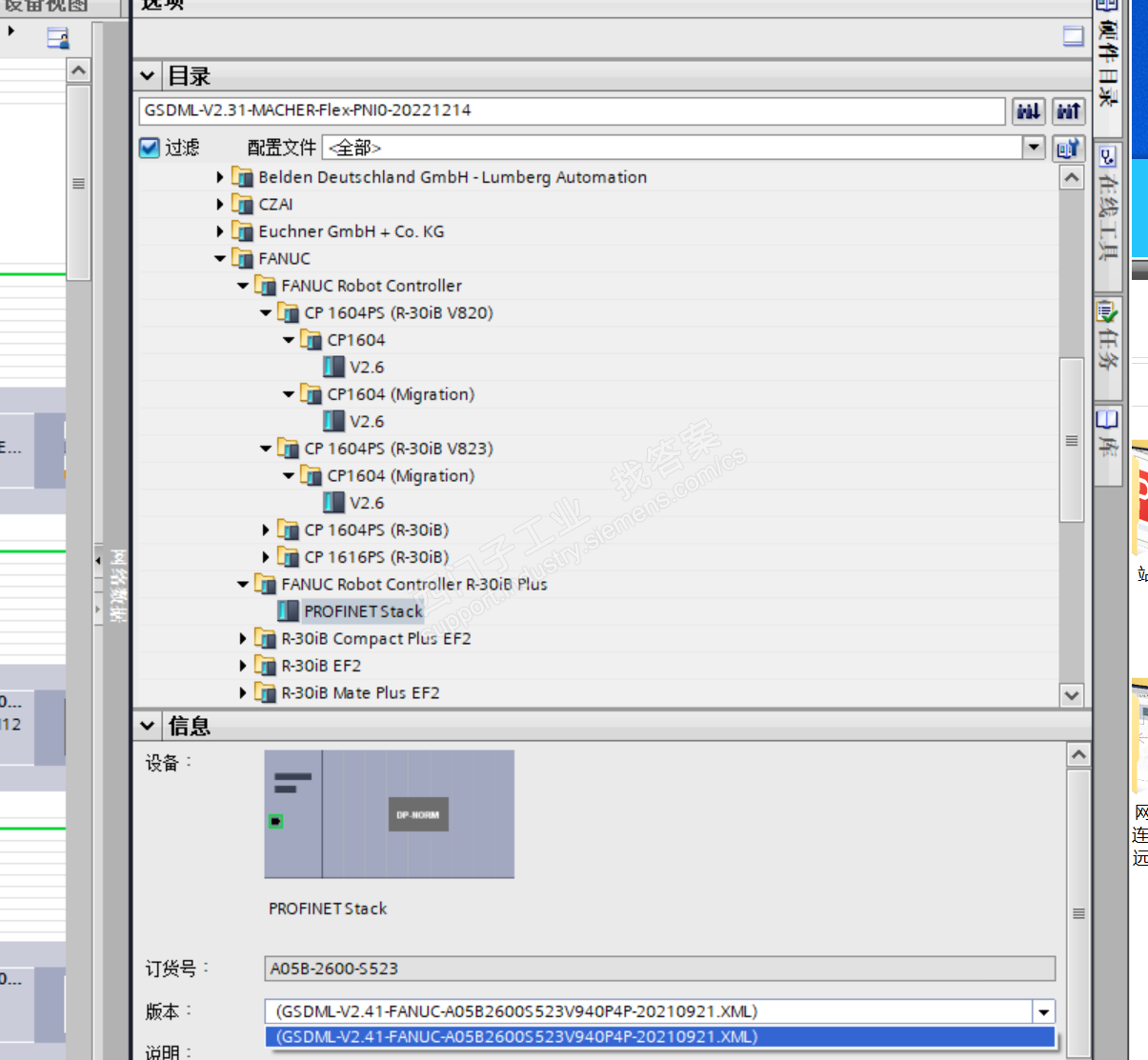Collapse CP1604 node under V820
Screen dimensions: 1148x1060
click(x=289, y=340)
